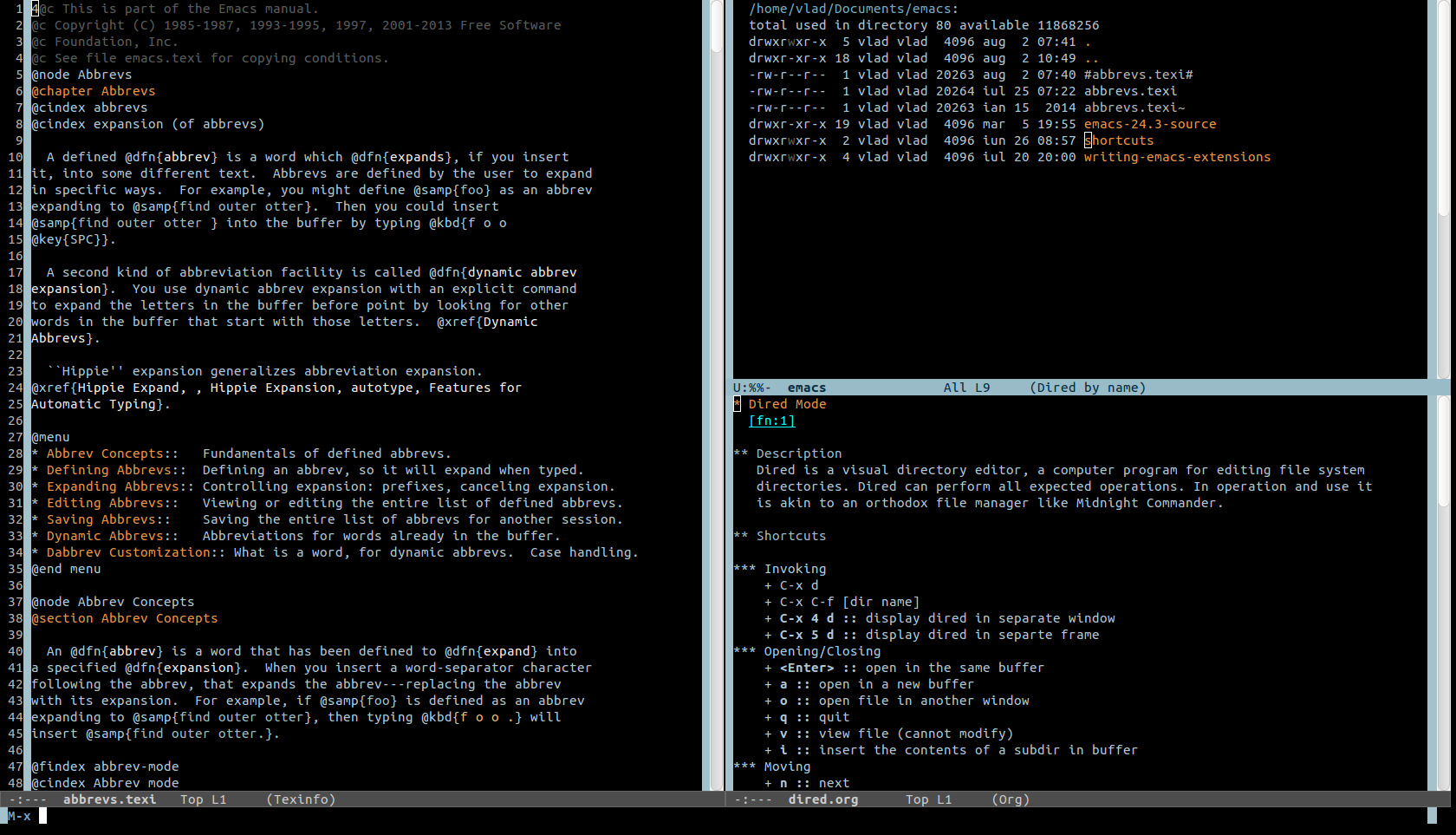Click the 'Dynamic Abbrevs::' menu entry
The width and height of the screenshot is (1456, 835).
[113, 536]
